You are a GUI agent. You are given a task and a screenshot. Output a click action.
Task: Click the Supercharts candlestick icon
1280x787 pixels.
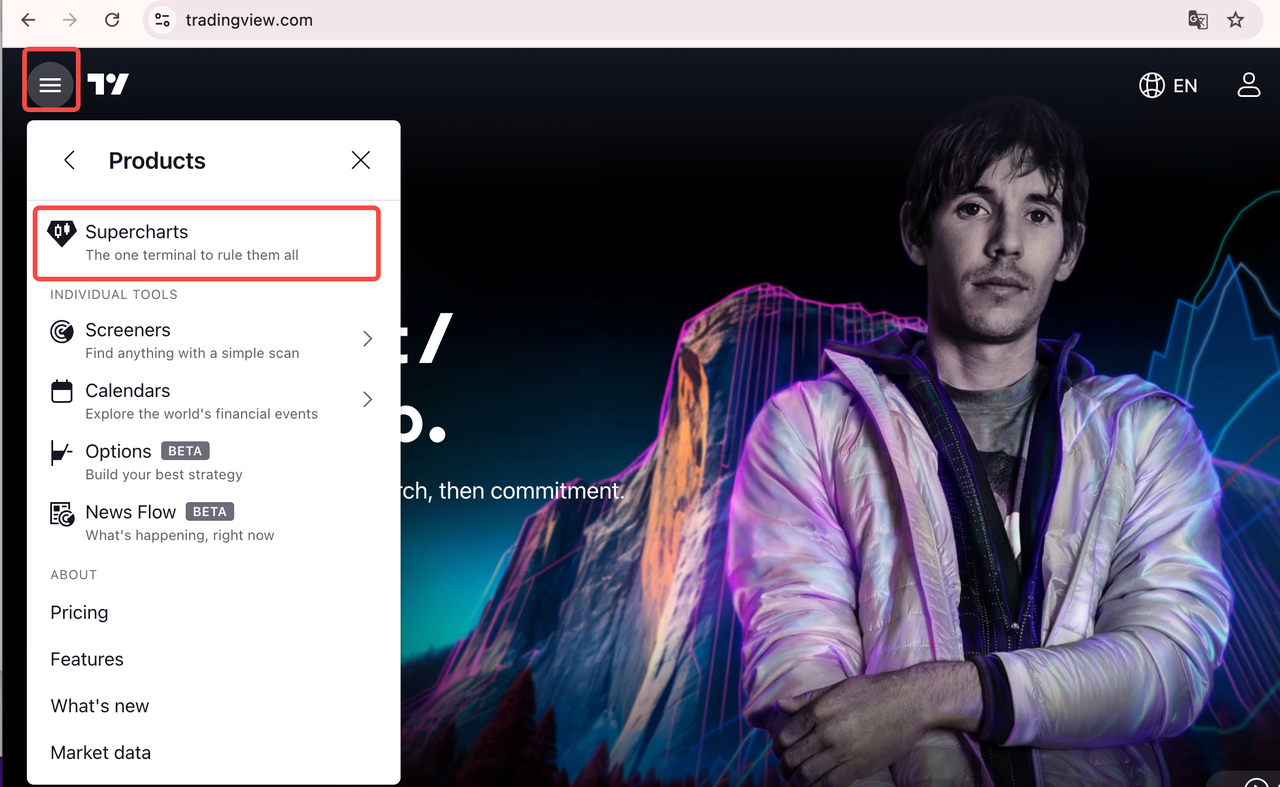[x=62, y=233]
